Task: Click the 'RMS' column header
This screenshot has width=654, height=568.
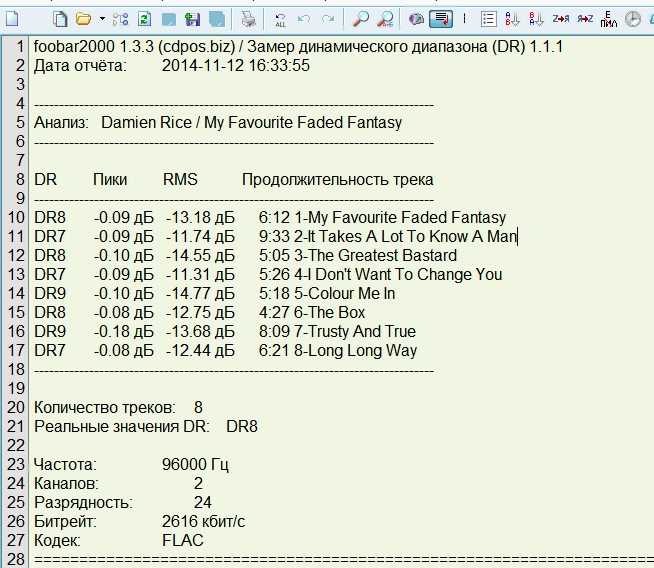Action: (180, 179)
